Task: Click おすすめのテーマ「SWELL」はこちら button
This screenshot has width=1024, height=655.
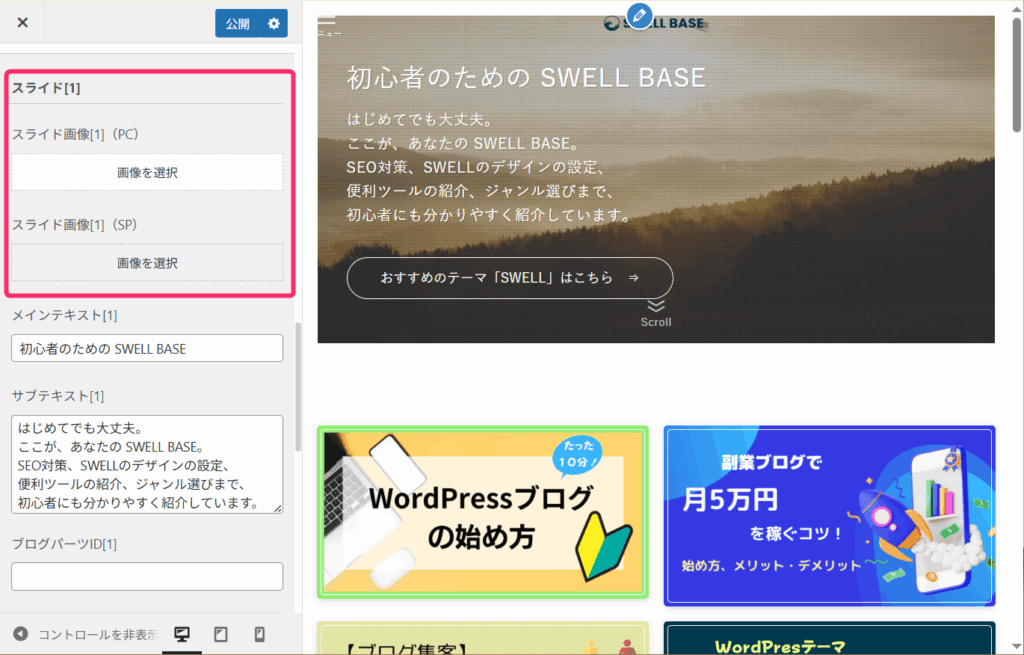Action: (x=510, y=278)
